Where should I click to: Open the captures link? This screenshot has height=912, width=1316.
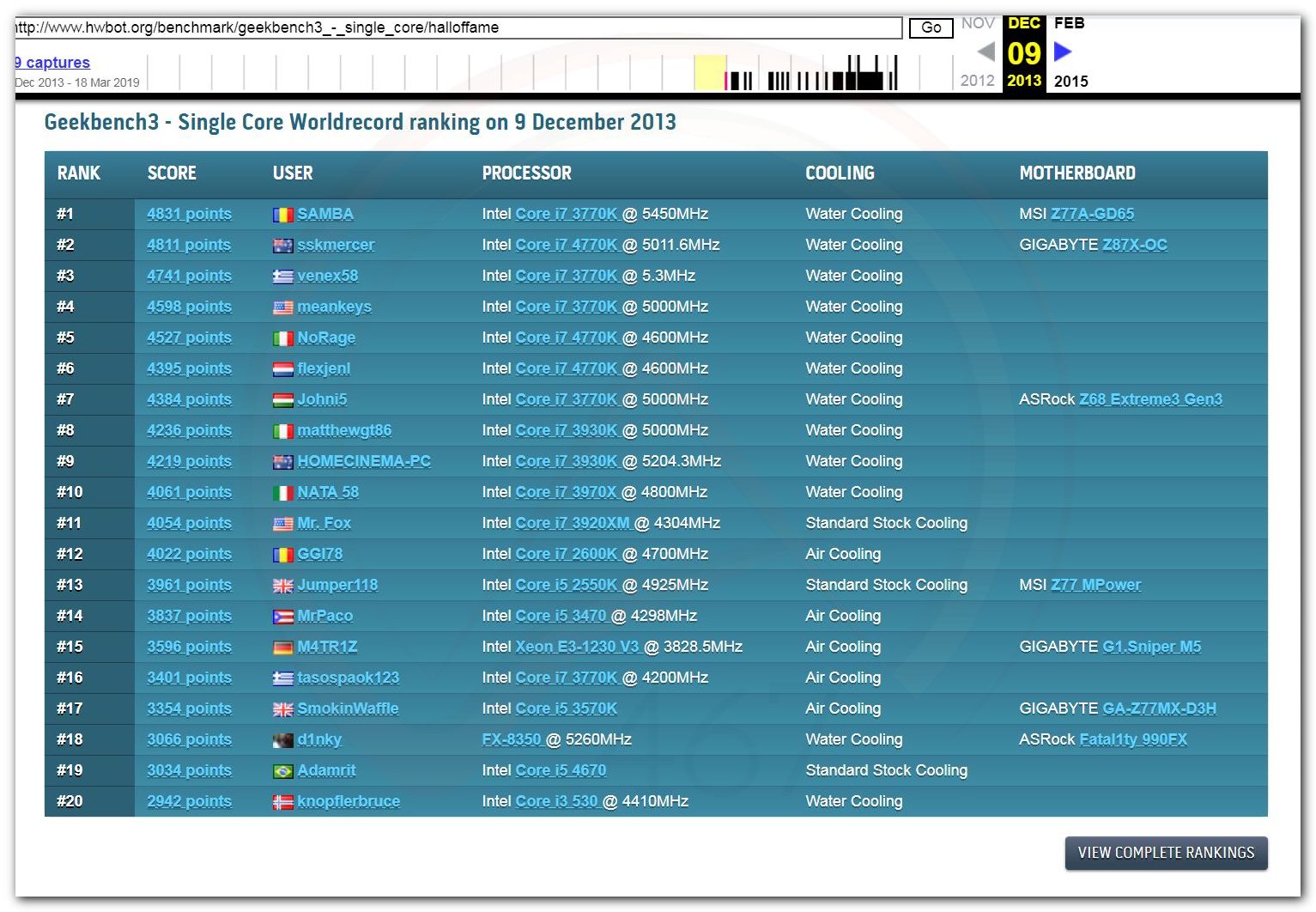click(52, 63)
